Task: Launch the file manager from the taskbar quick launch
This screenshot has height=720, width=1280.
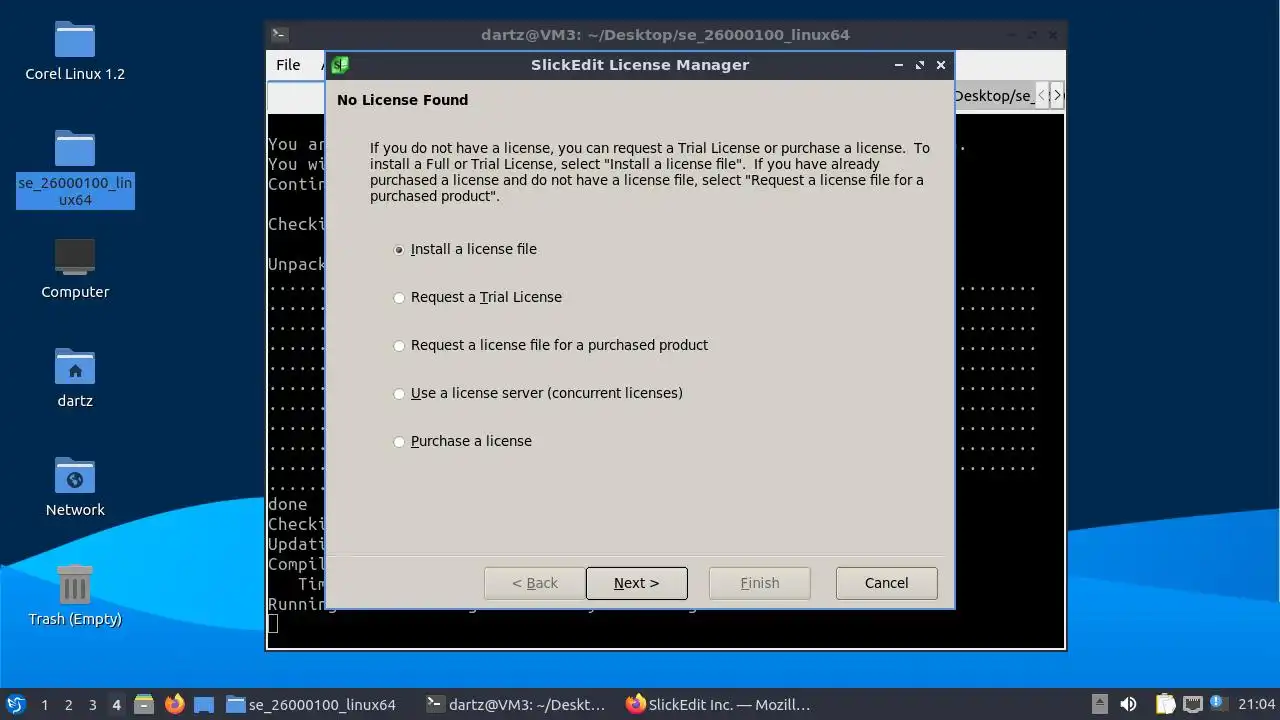Action: coord(144,704)
